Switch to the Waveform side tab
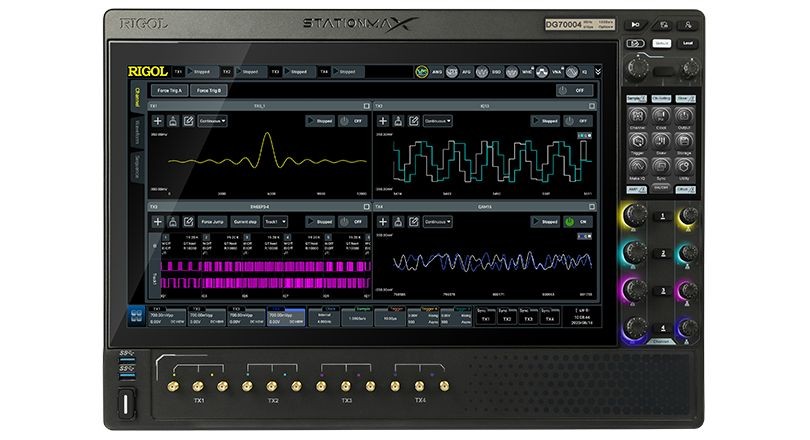This screenshot has height=440, width=810. coord(137,132)
